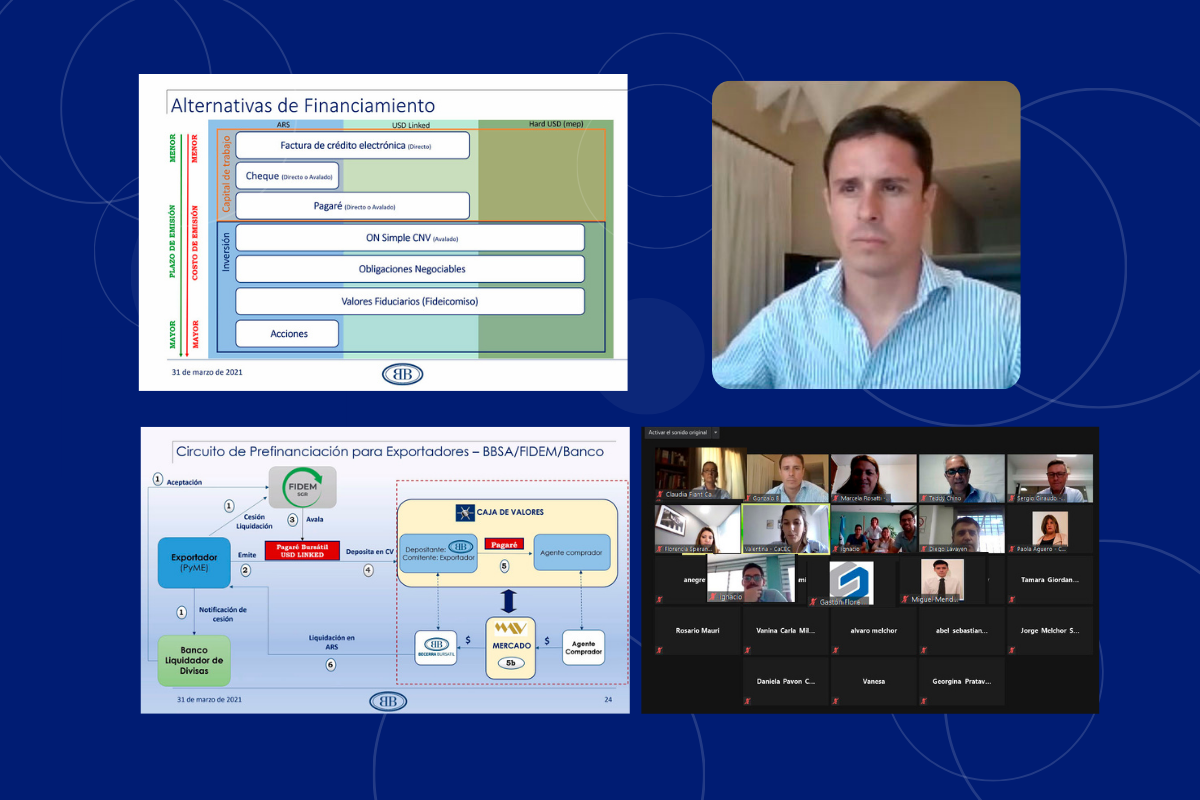
Task: Click the 'Cheque' box on financing slide
Action: click(287, 176)
